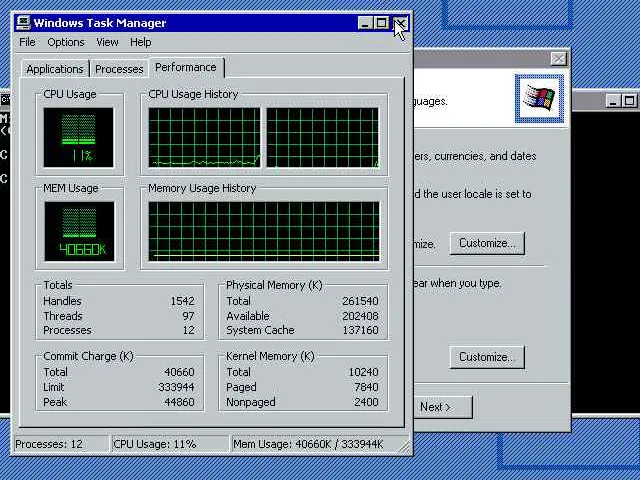The width and height of the screenshot is (640, 480).
Task: Click the CPU Usage 11% gauge
Action: point(78,138)
